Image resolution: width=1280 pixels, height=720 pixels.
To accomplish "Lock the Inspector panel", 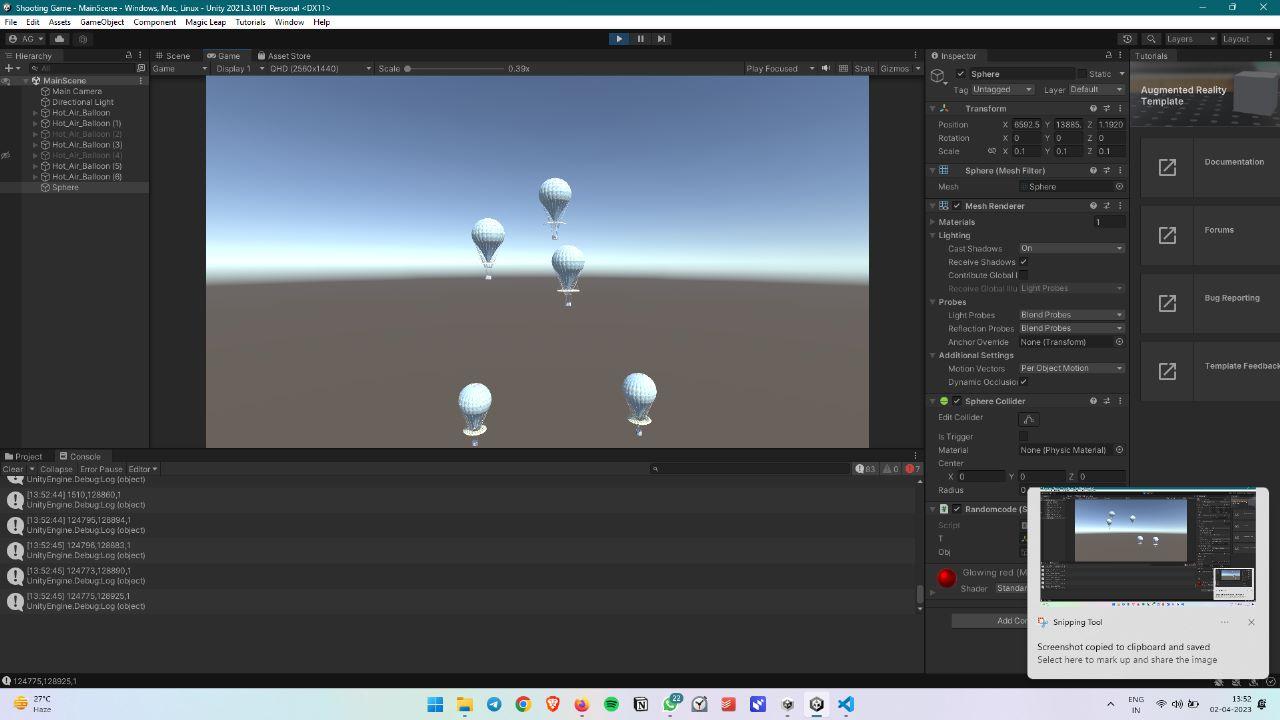I will pos(1108,56).
